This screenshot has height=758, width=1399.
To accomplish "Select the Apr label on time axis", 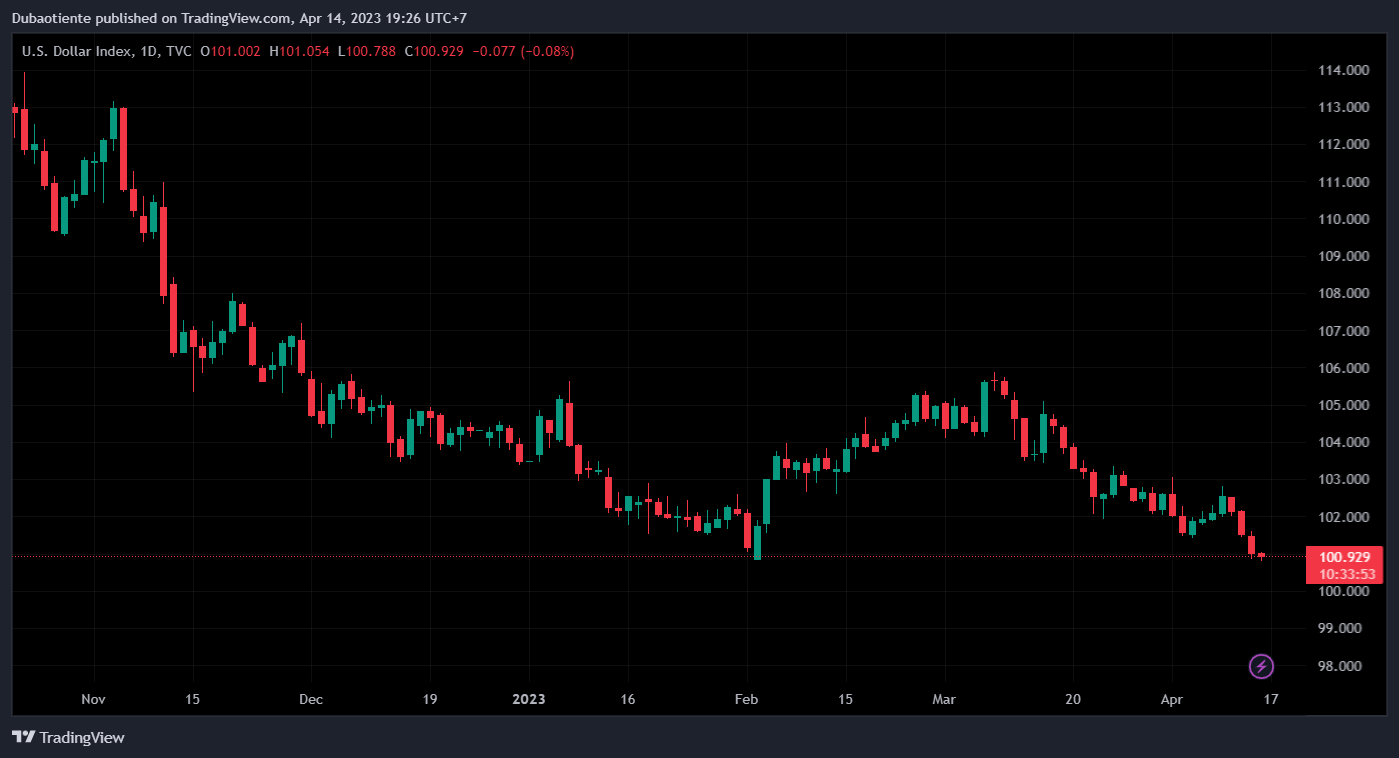I will click(x=1171, y=699).
